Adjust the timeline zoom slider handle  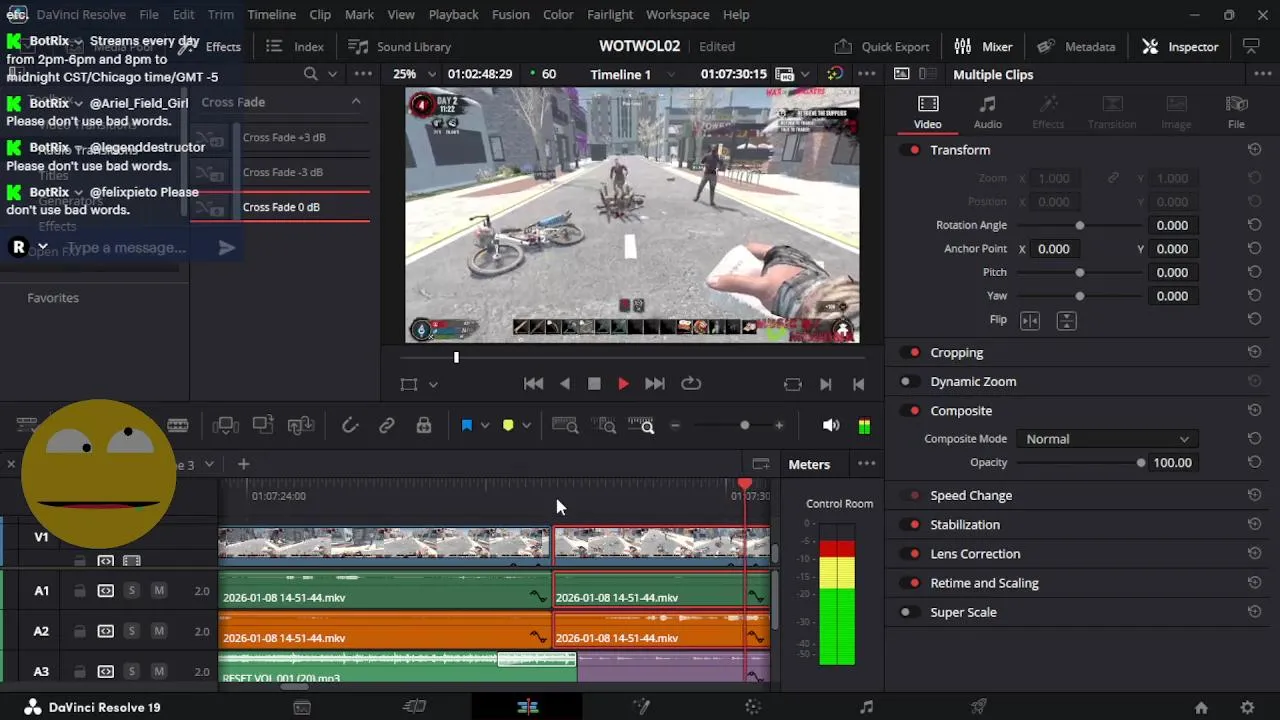[x=744, y=426]
